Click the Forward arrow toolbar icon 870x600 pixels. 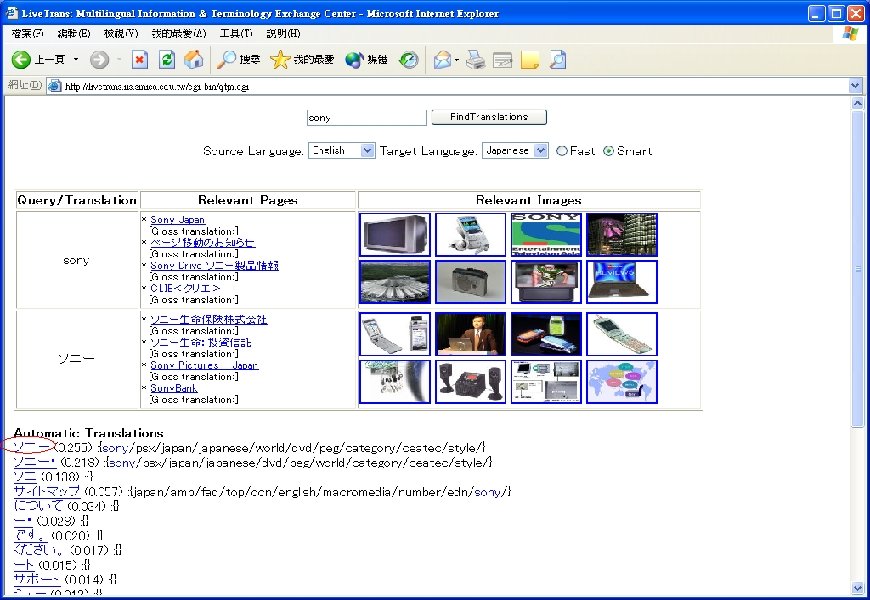click(99, 59)
